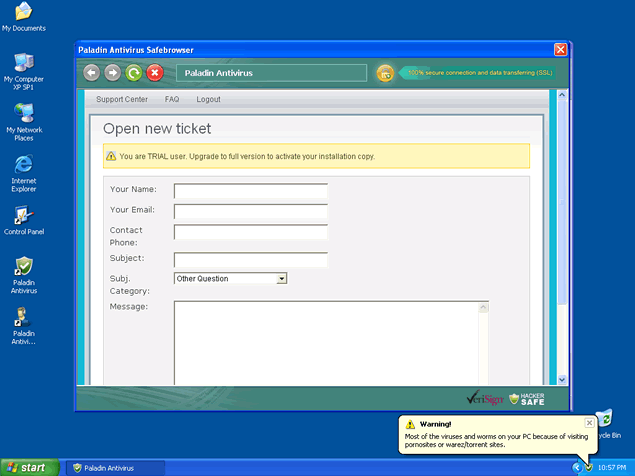
Task: Click the VeriSign badge logo
Action: click(x=484, y=399)
